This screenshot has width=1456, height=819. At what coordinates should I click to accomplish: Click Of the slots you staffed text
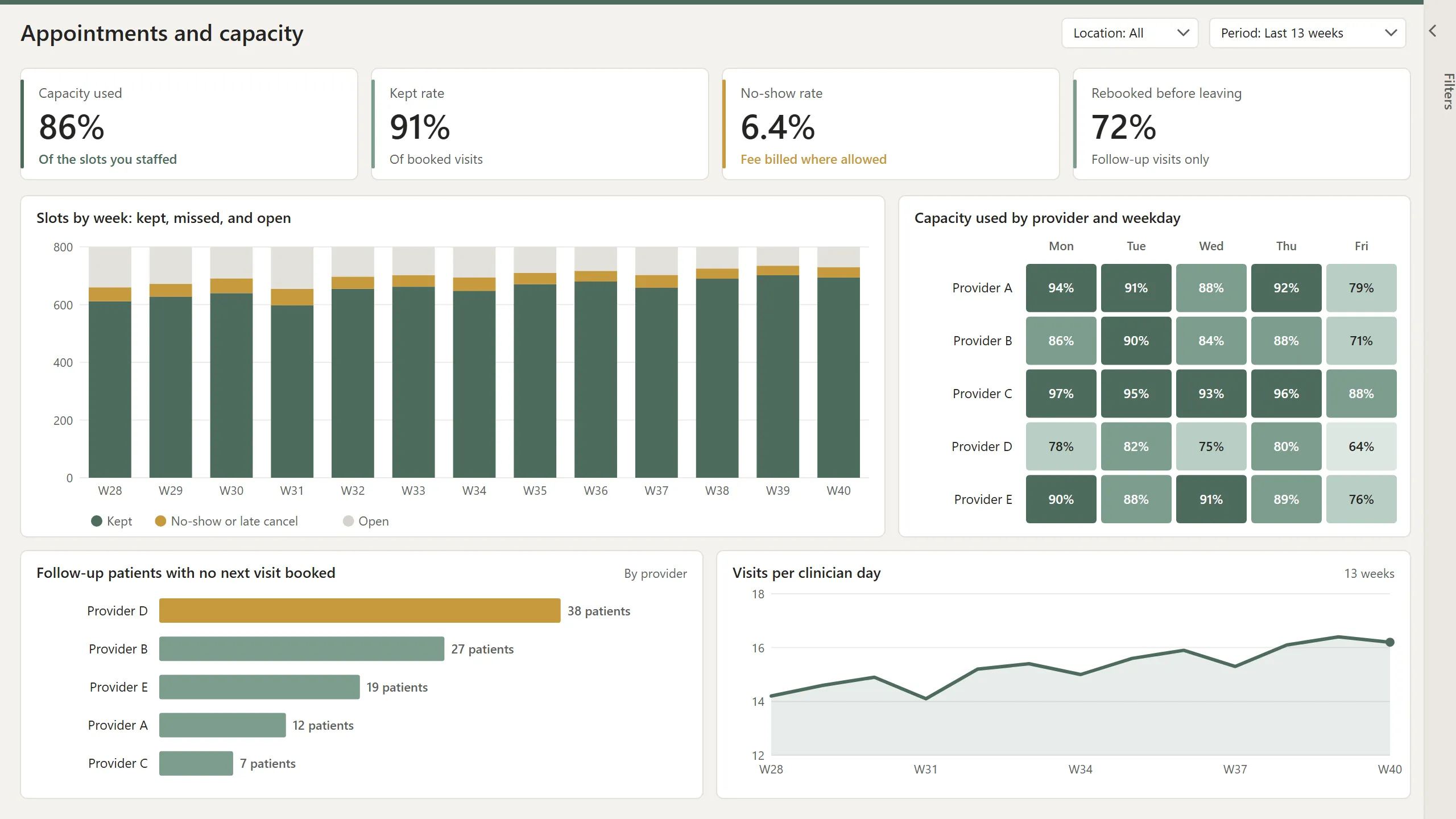coord(107,159)
